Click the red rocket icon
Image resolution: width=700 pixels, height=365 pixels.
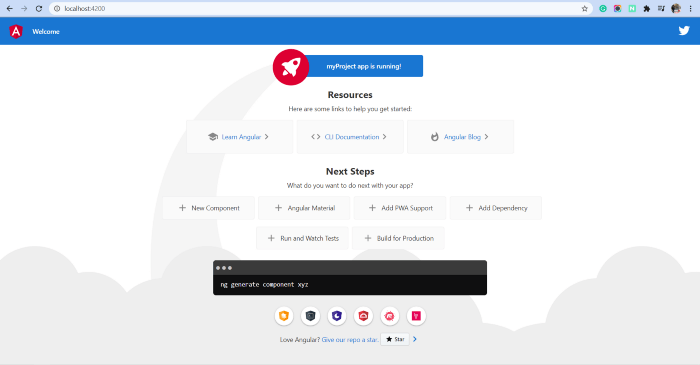click(x=291, y=67)
